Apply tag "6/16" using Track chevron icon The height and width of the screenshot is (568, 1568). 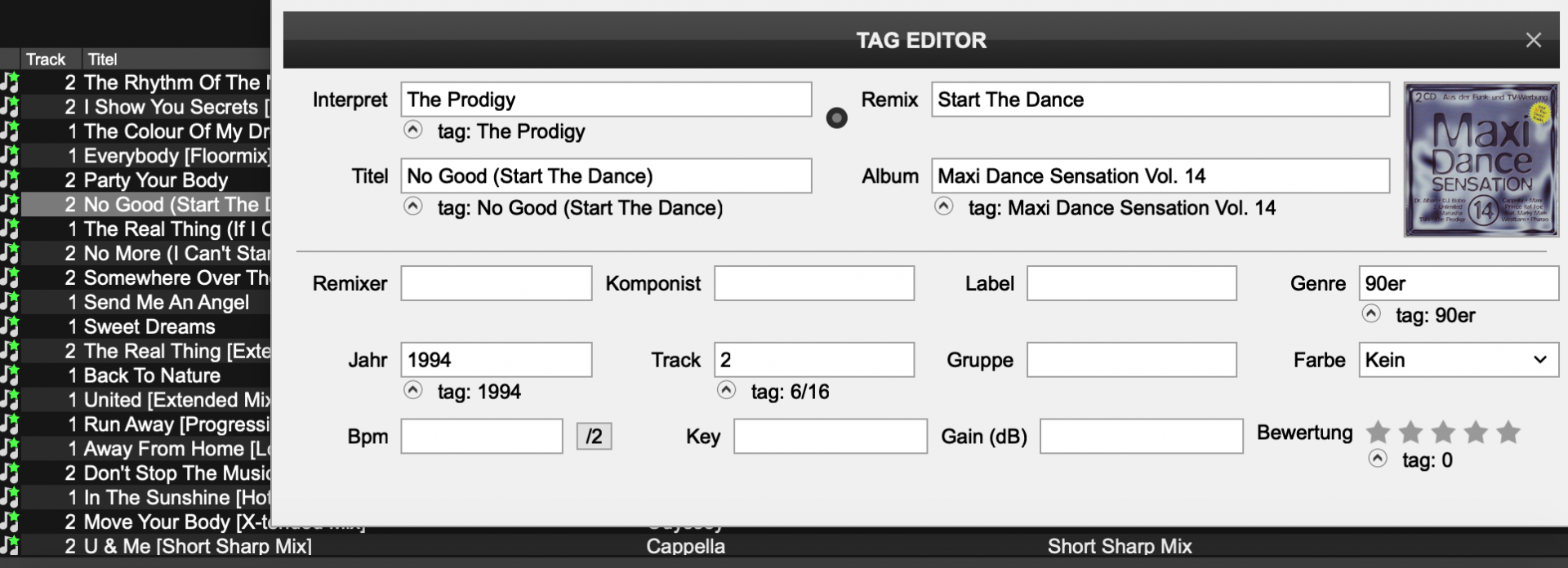tap(726, 389)
